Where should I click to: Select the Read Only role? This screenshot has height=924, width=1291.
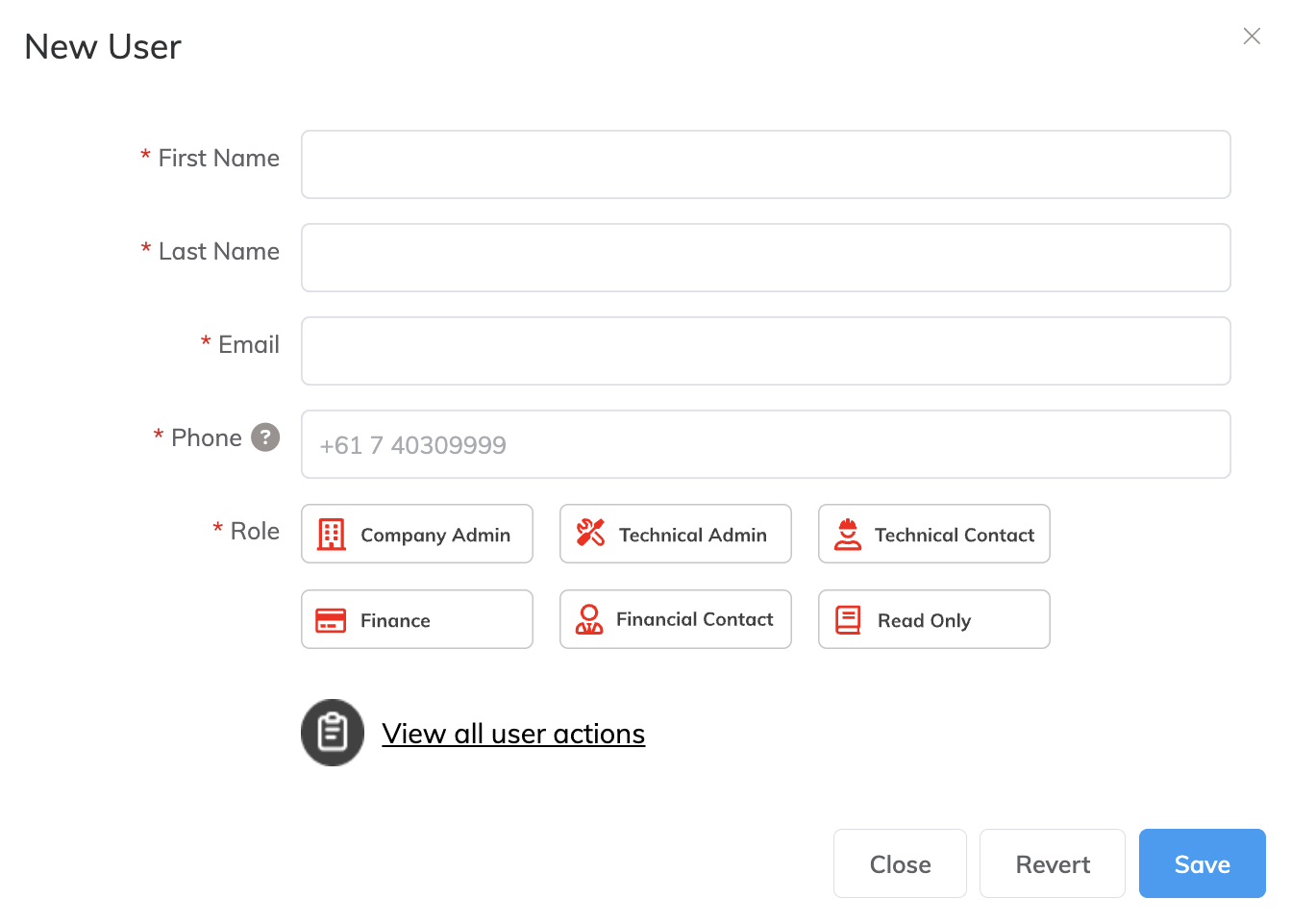click(934, 619)
